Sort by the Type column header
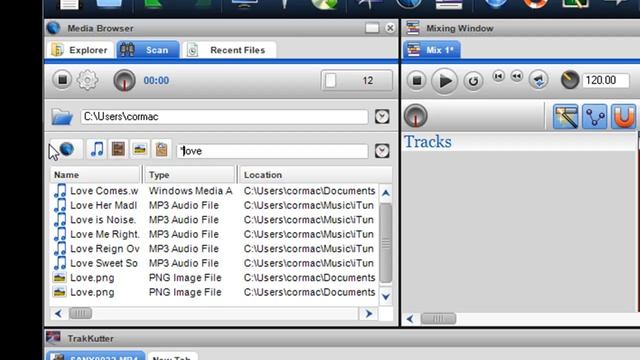The height and width of the screenshot is (360, 640). 190,175
